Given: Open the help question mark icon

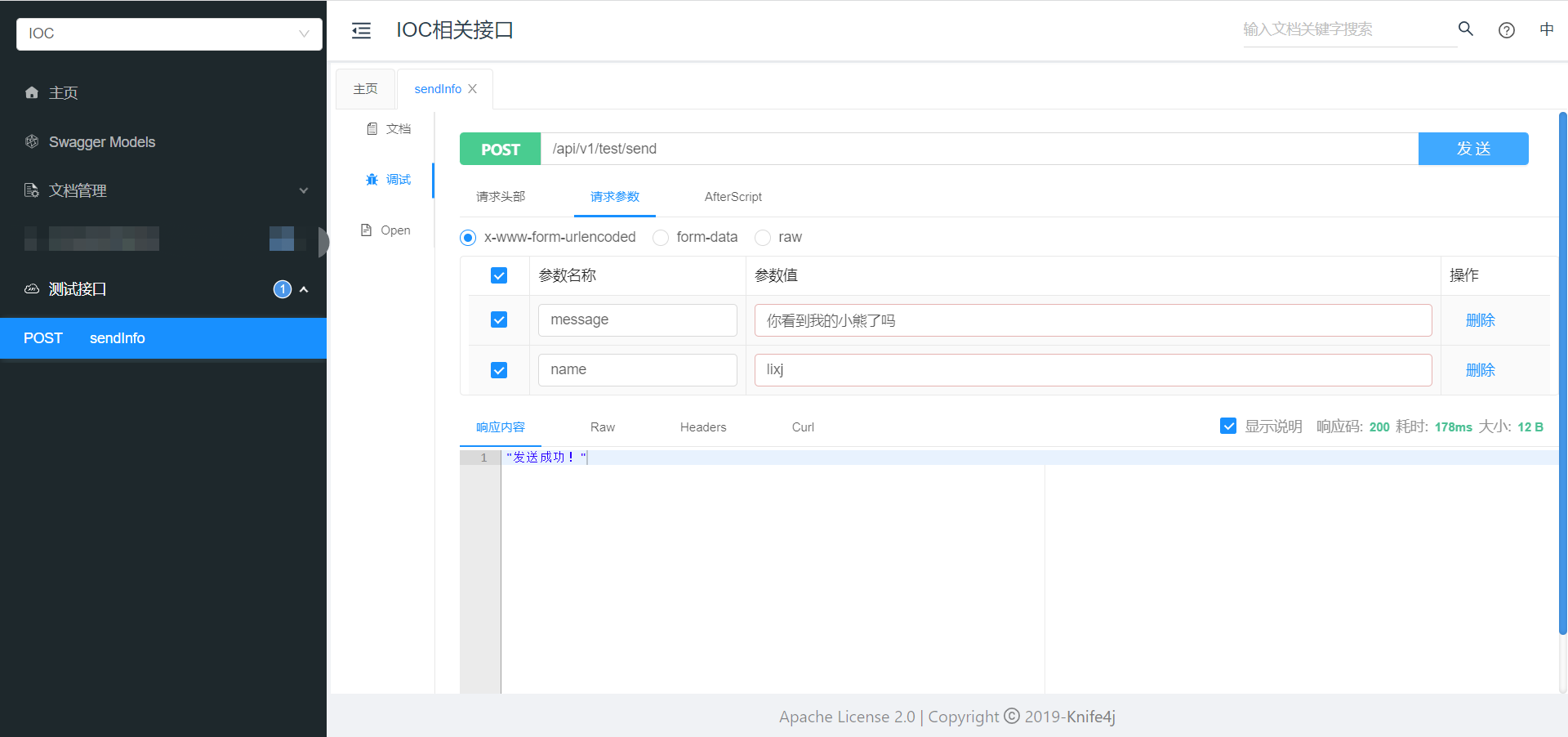Looking at the screenshot, I should pos(1506,30).
